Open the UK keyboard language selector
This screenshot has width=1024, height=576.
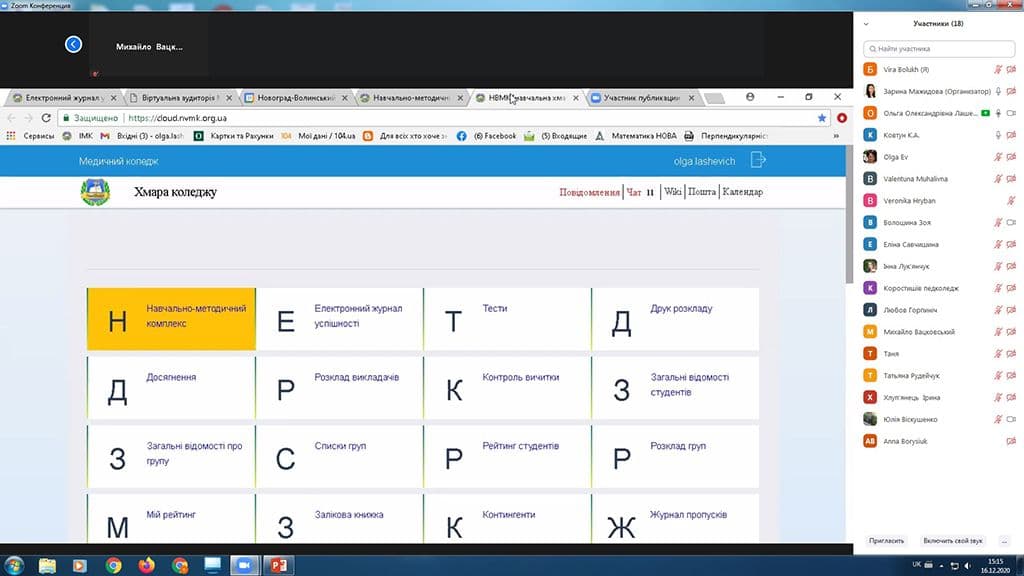916,564
